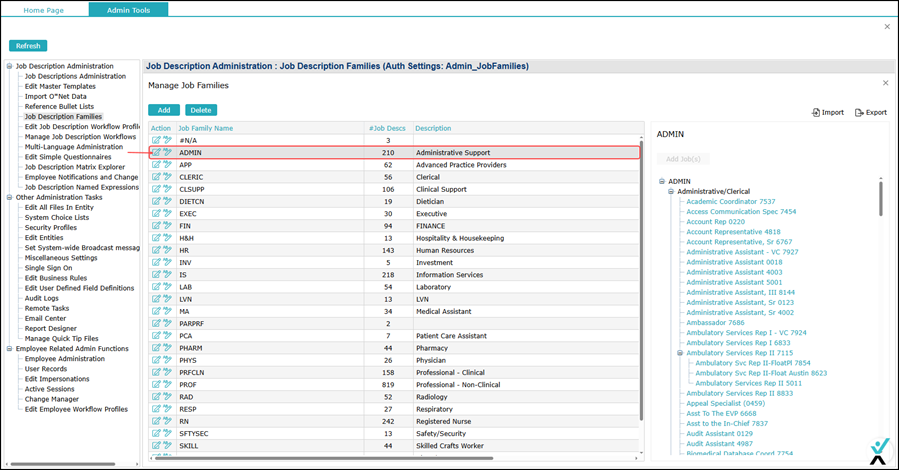Click the text-pencil icon in the HR row
The width and height of the screenshot is (899, 470).
pyautogui.click(x=167, y=250)
